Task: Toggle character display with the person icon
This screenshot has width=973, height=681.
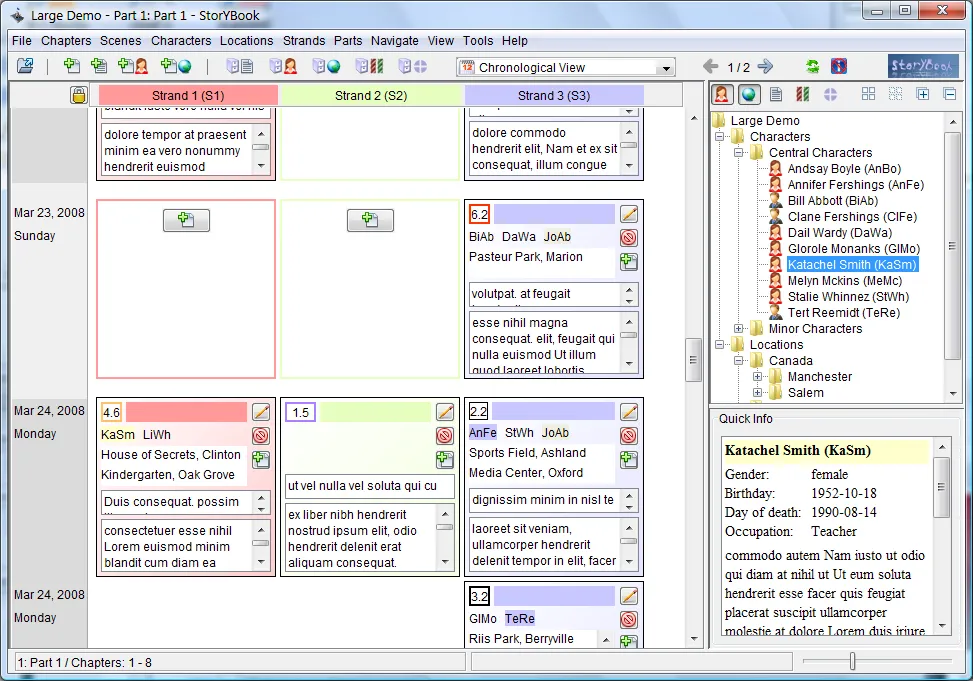Action: coord(721,93)
